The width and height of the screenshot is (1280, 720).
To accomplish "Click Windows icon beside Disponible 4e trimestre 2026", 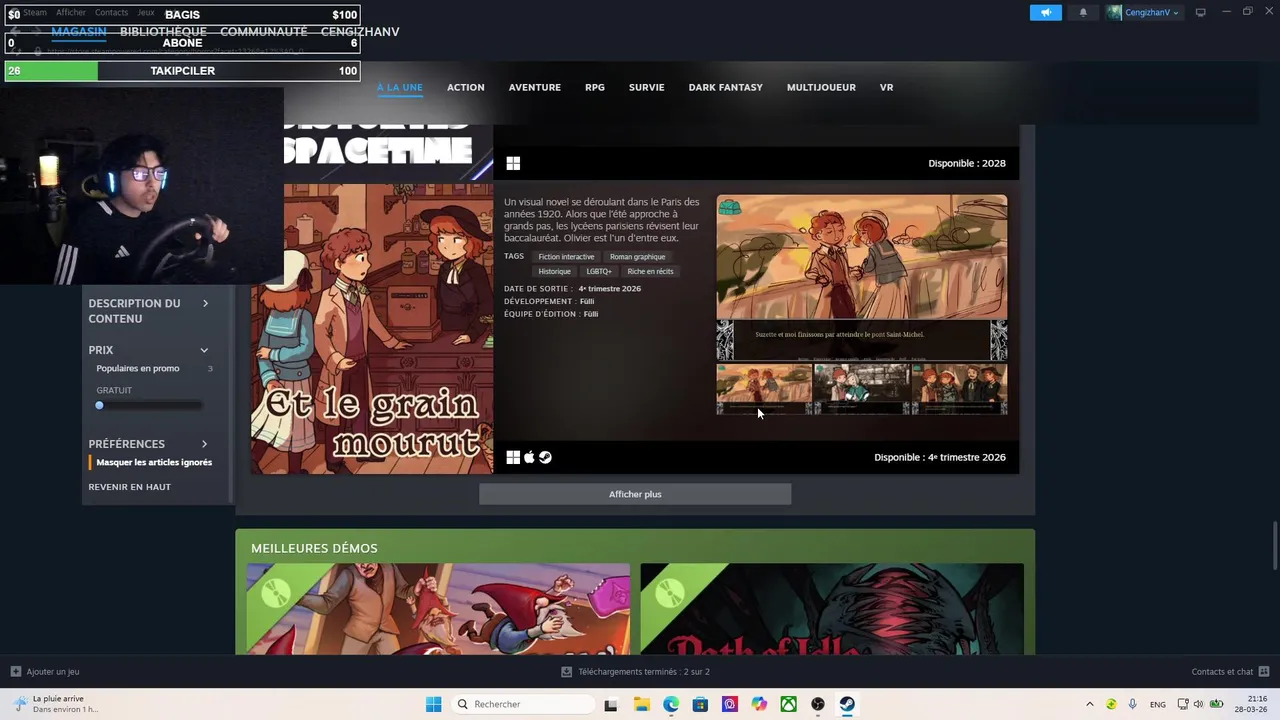I will tap(513, 457).
